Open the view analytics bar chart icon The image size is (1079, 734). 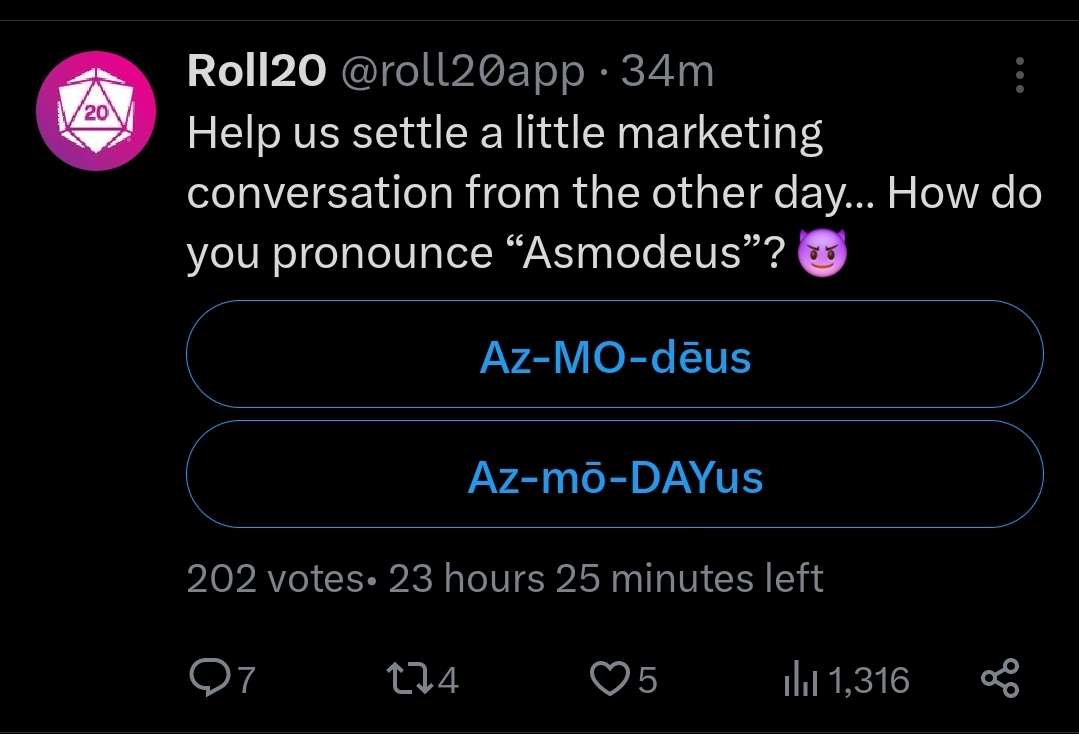coord(800,680)
